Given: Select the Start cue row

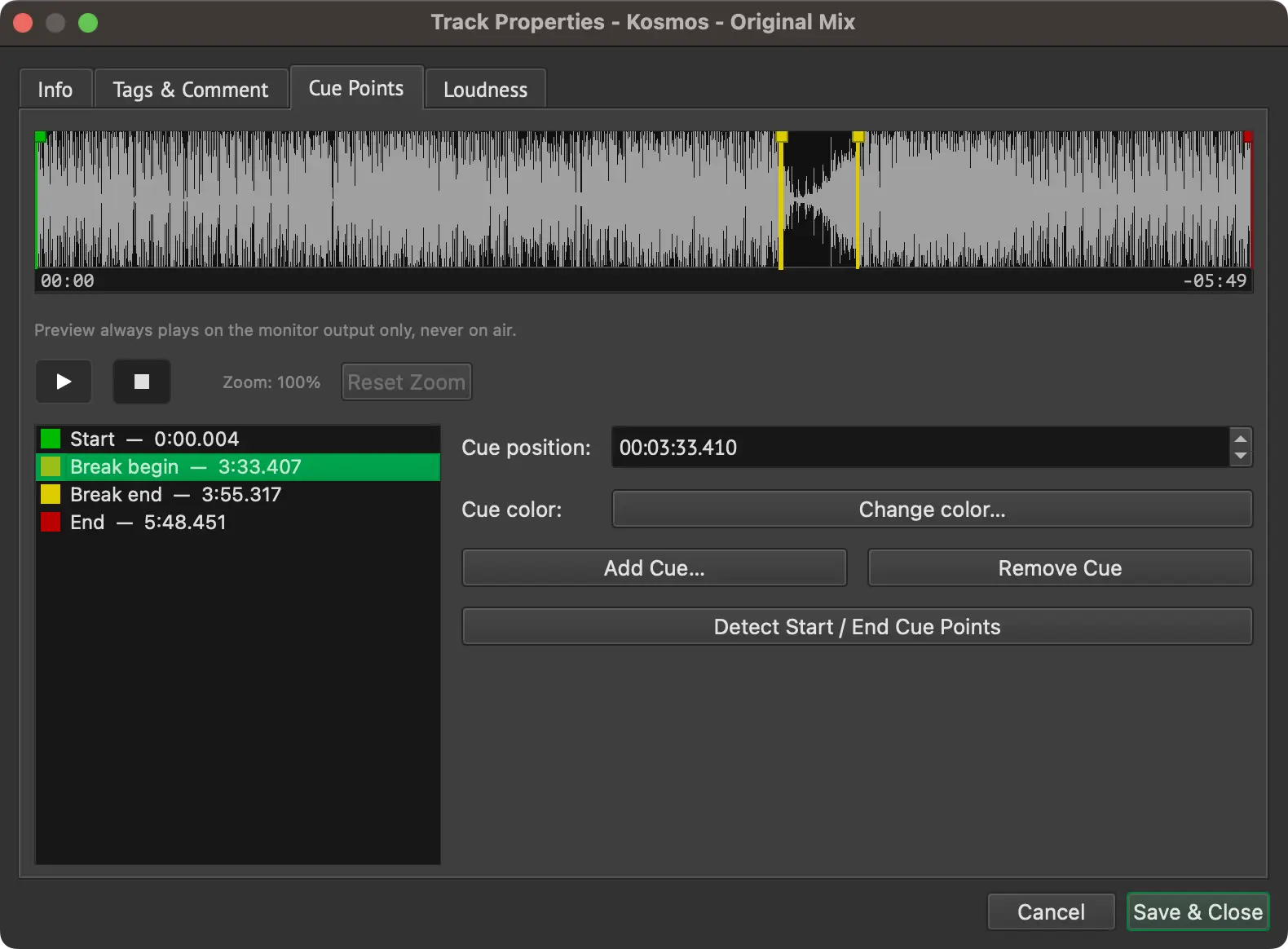Looking at the screenshot, I should point(238,439).
